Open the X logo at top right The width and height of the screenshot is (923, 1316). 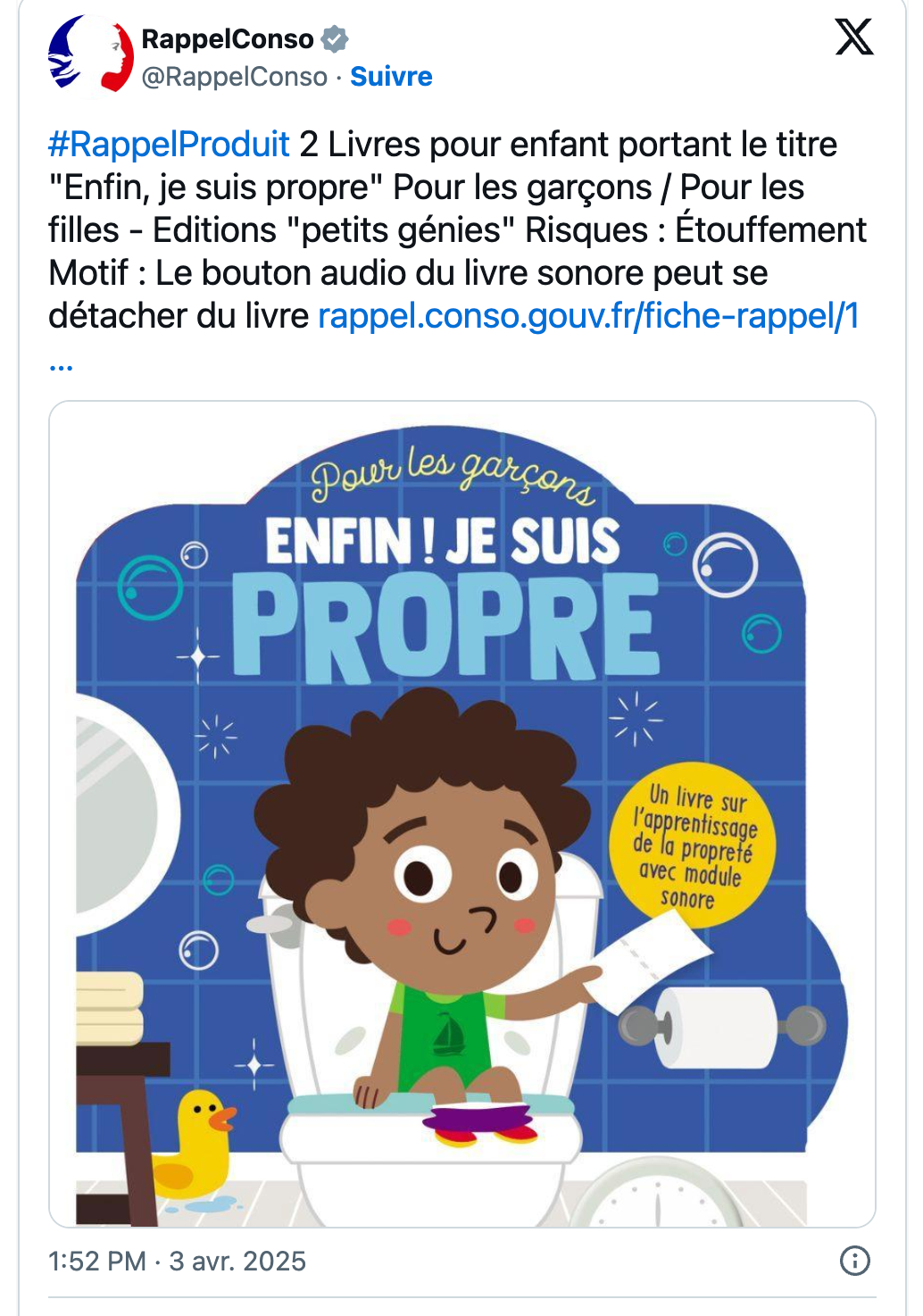tap(854, 37)
